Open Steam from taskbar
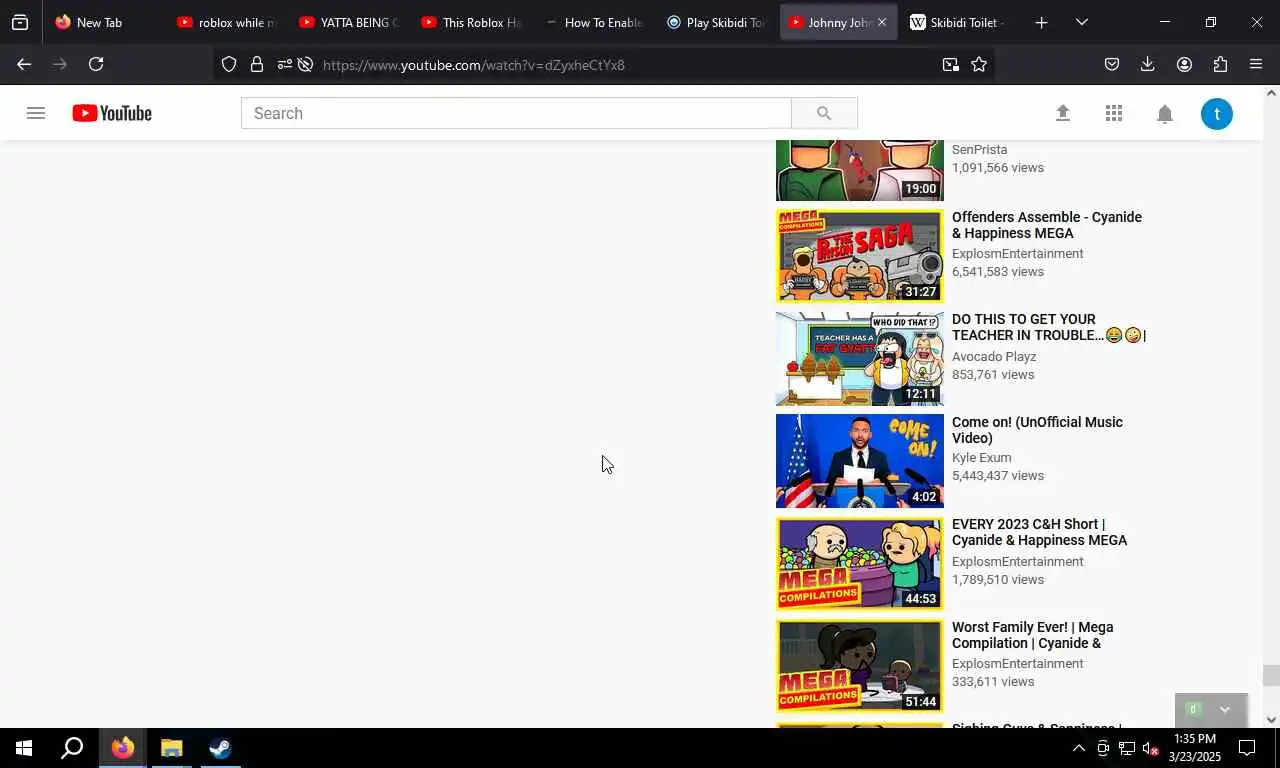 click(220, 748)
